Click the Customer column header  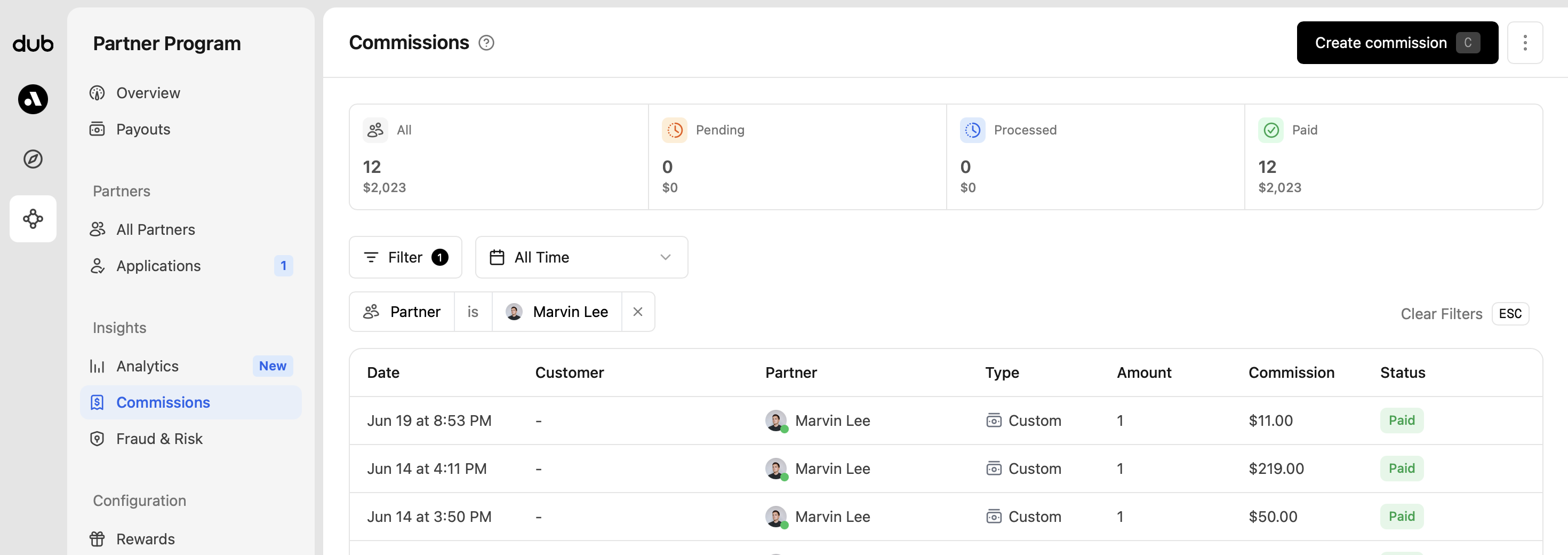coord(570,372)
